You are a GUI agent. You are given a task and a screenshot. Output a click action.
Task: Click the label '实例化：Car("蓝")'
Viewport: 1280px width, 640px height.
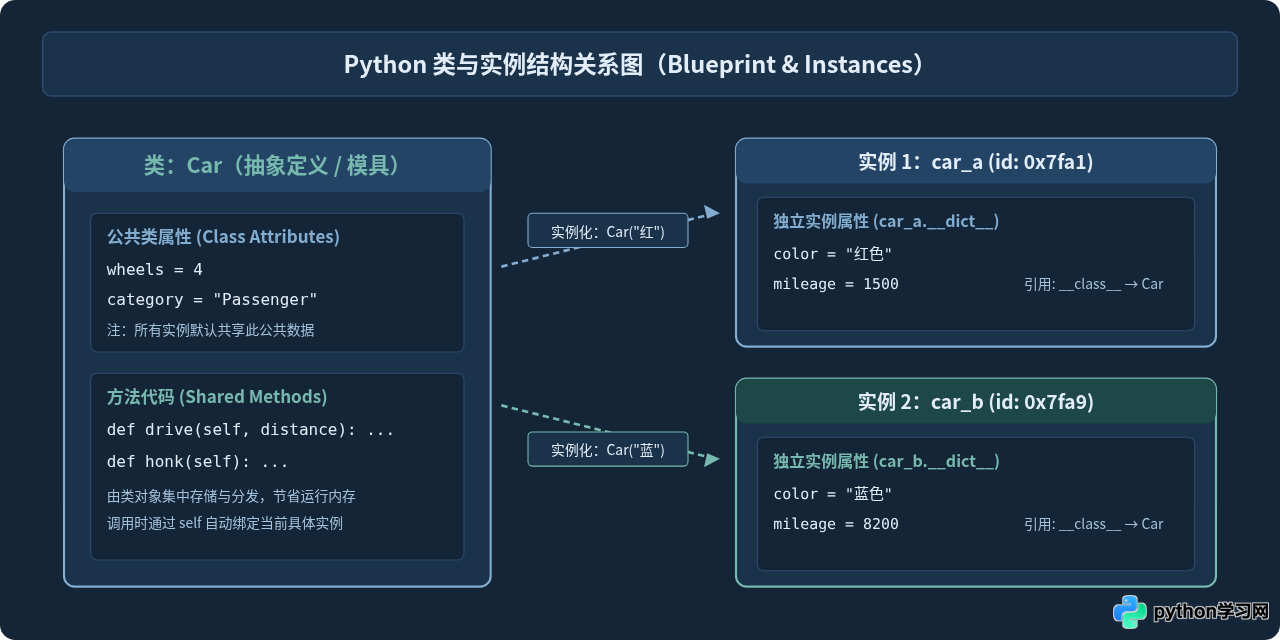click(x=608, y=450)
